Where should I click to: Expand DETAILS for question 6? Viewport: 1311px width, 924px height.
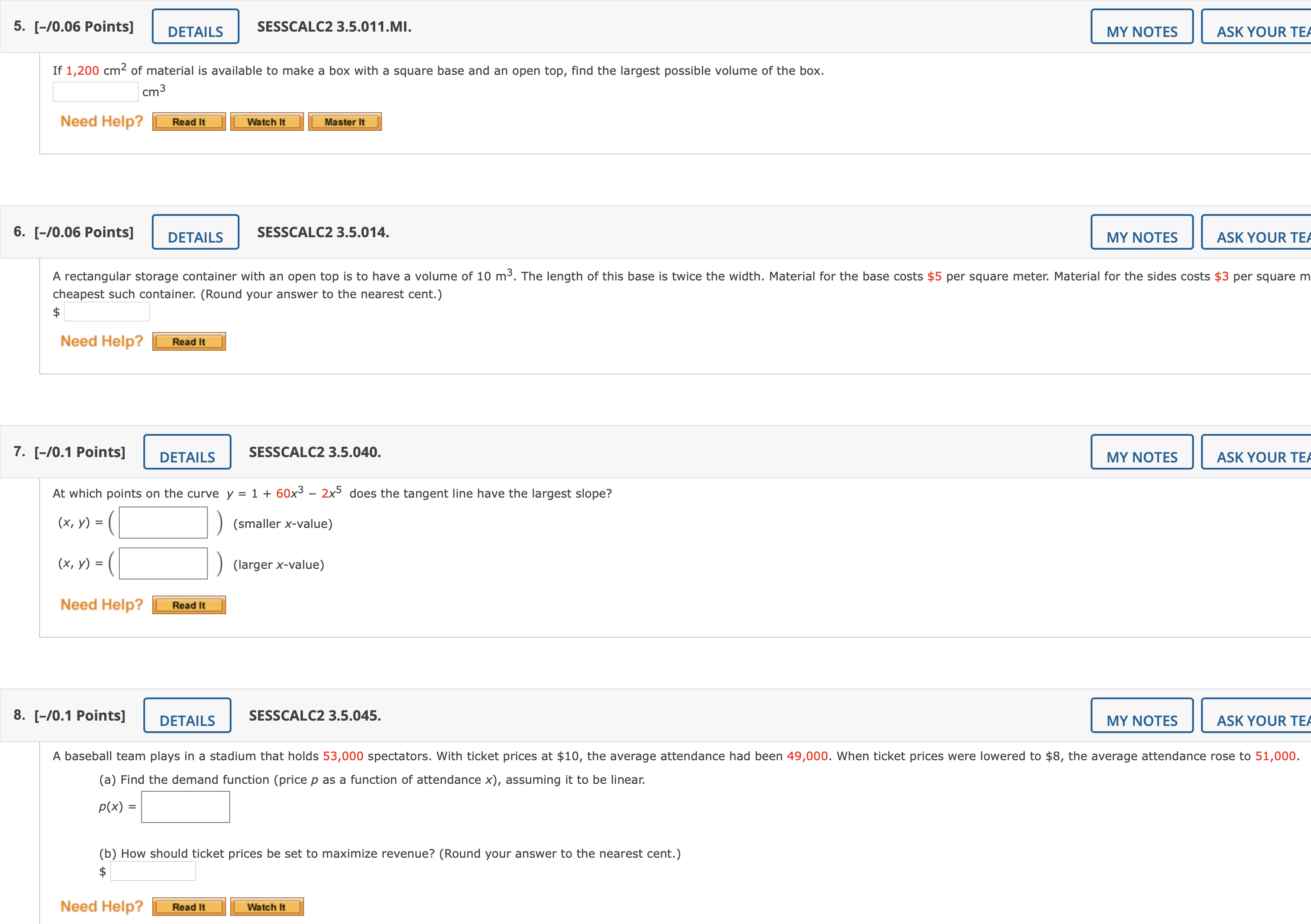click(x=195, y=232)
